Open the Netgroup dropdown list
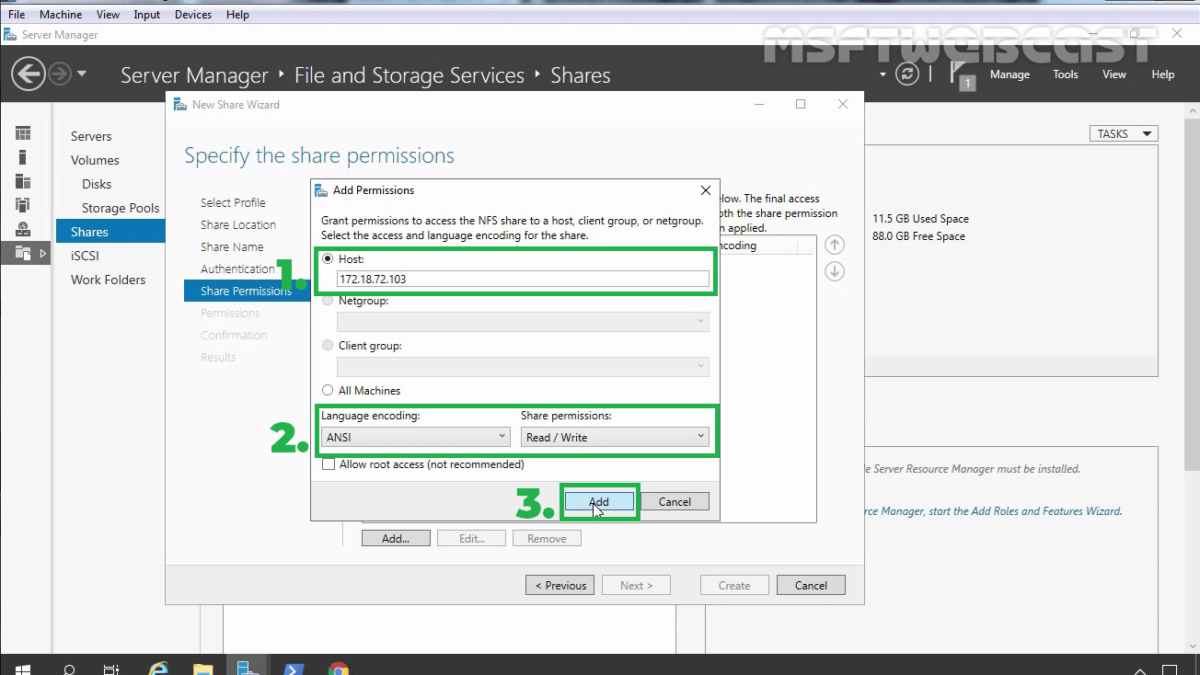The height and width of the screenshot is (675, 1200). (x=523, y=322)
